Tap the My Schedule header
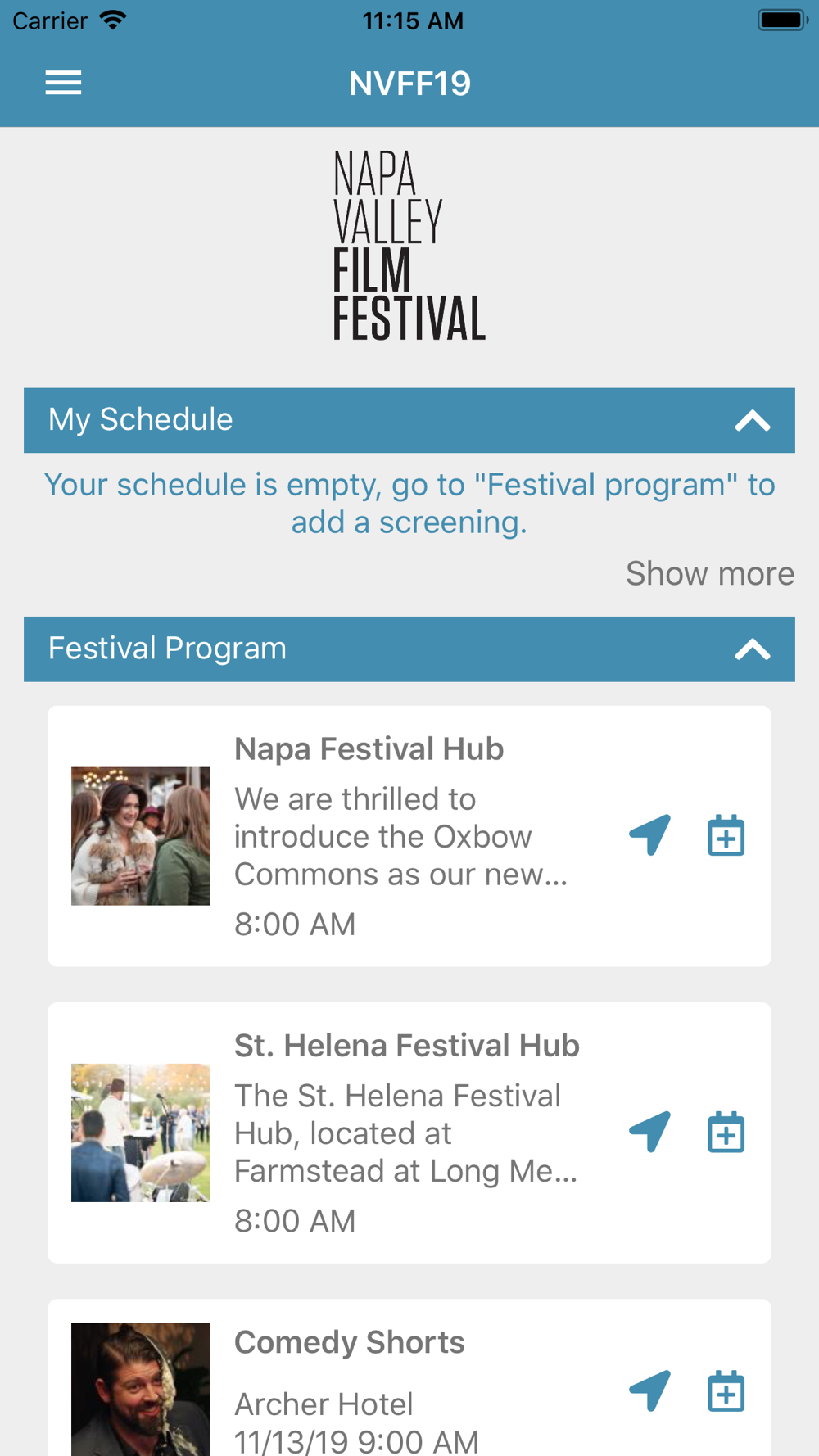This screenshot has height=1456, width=819. point(409,420)
